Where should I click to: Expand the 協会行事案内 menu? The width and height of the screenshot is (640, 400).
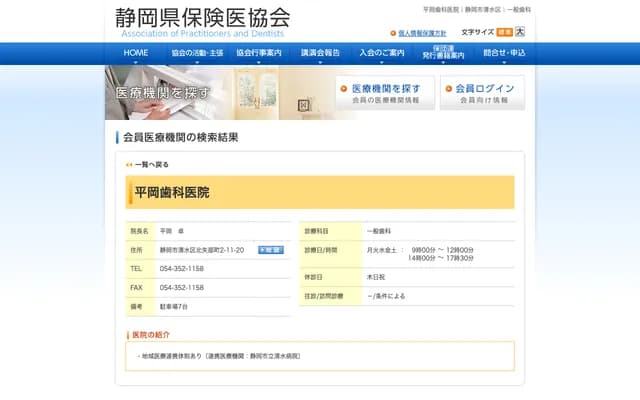pyautogui.click(x=259, y=53)
